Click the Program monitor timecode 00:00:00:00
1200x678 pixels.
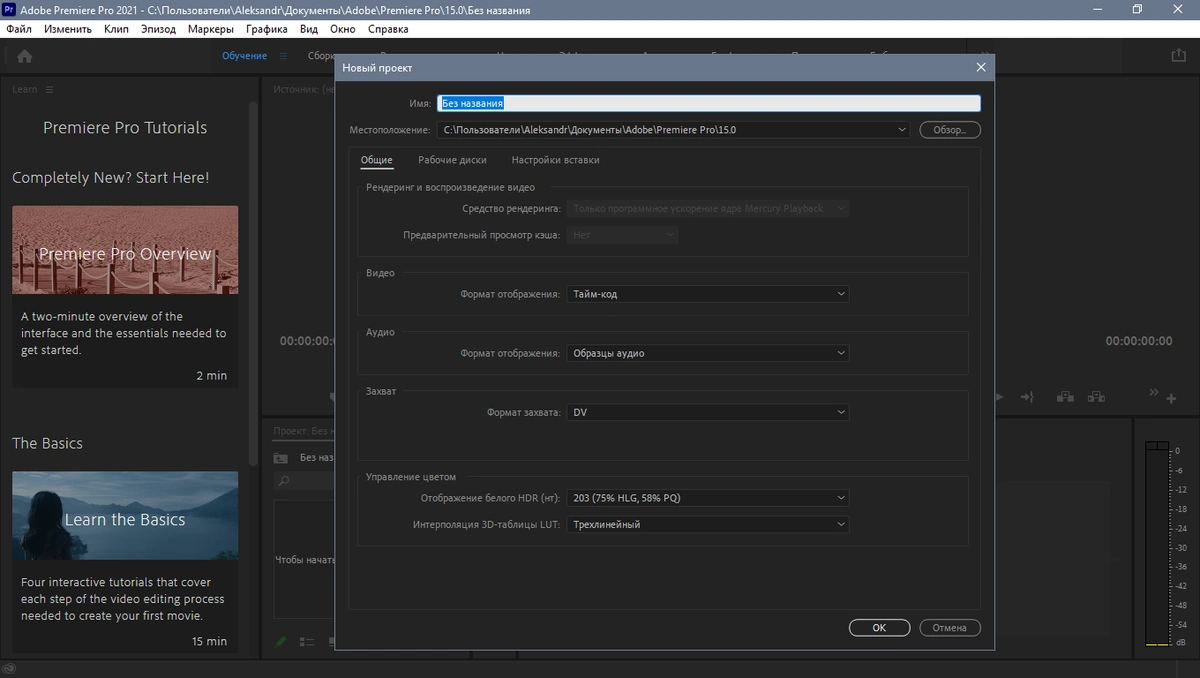(1138, 341)
